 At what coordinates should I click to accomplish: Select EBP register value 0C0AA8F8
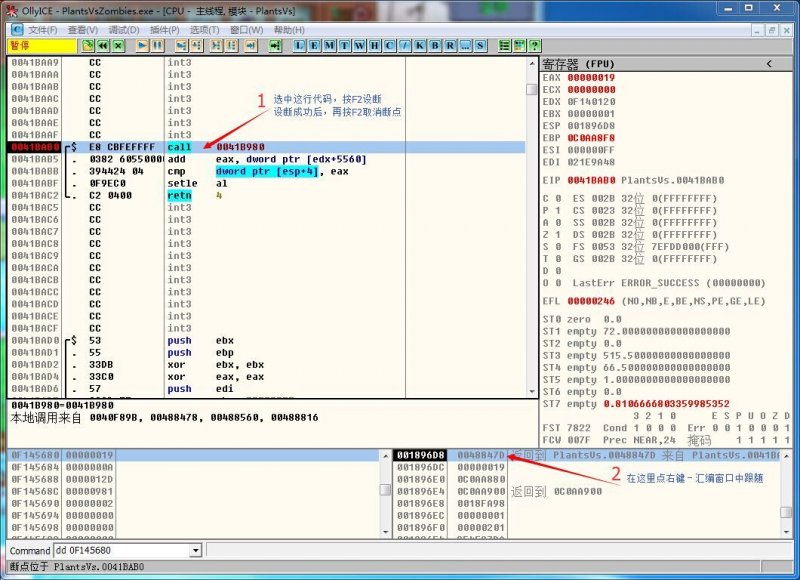pyautogui.click(x=591, y=138)
